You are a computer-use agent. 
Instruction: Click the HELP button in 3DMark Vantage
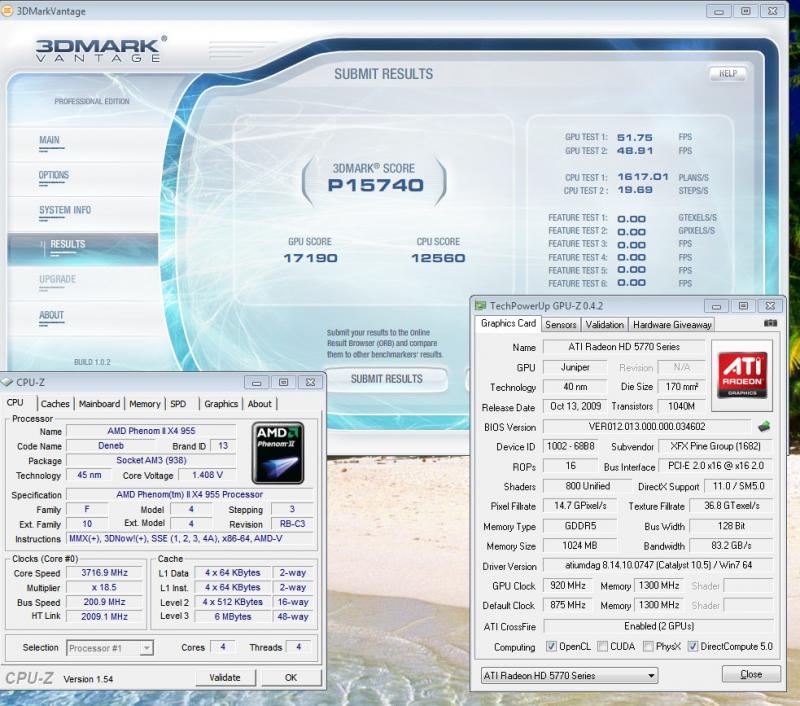coord(728,73)
